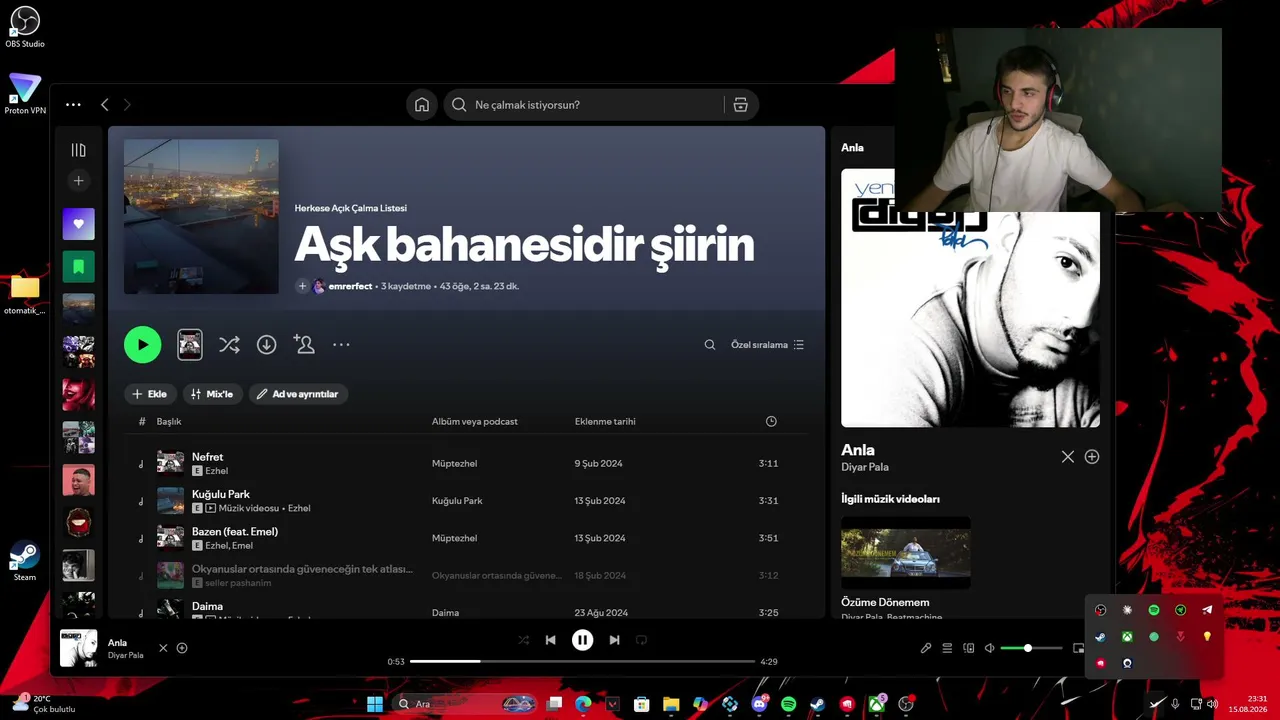
Task: Open the emrerfect profile link
Action: [351, 286]
